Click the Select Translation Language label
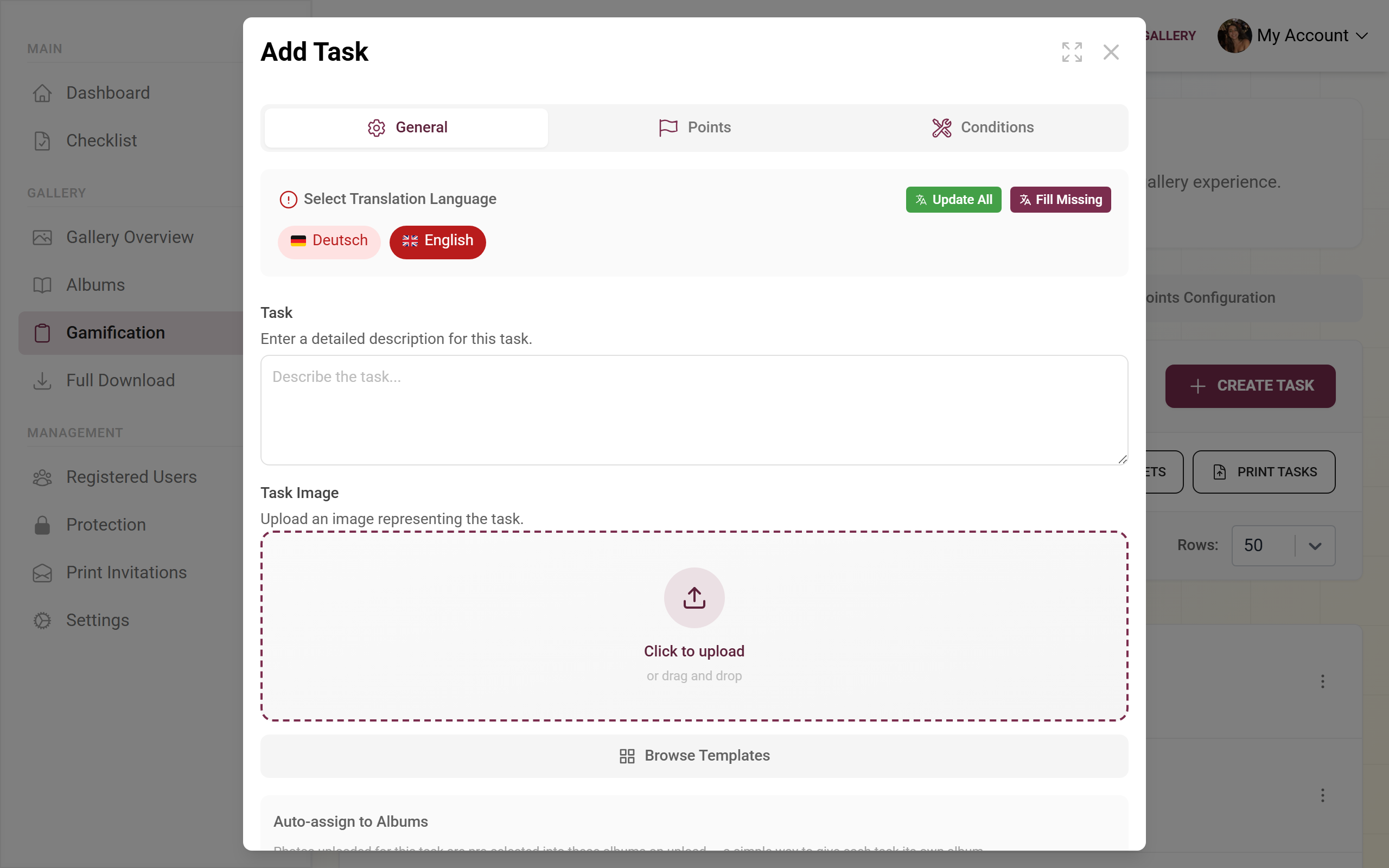The width and height of the screenshot is (1389, 868). pyautogui.click(x=400, y=199)
